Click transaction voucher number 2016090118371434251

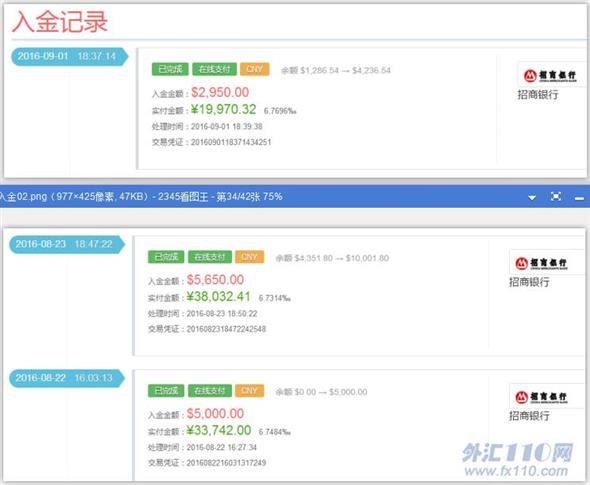tap(231, 142)
